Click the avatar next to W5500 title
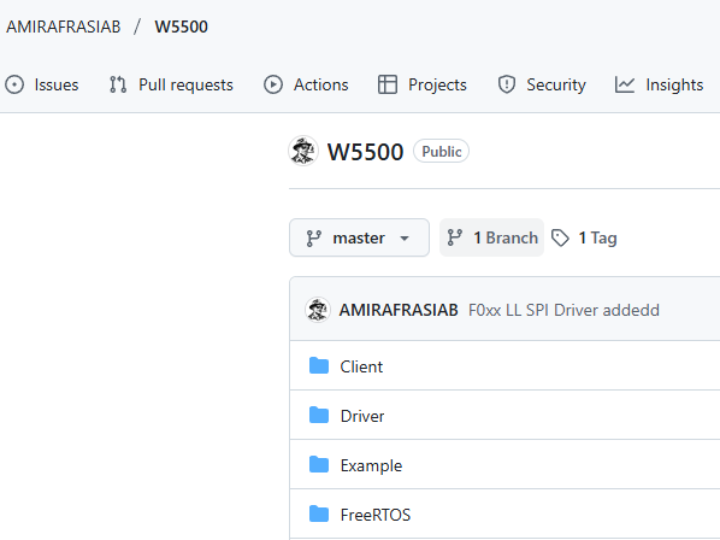The width and height of the screenshot is (720, 540). (303, 151)
